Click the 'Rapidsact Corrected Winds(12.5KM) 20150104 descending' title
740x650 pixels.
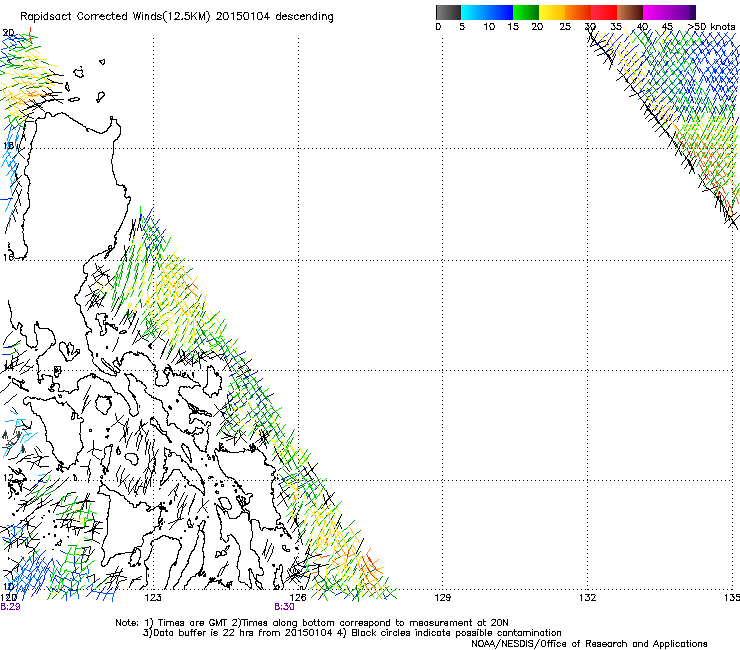177,17
